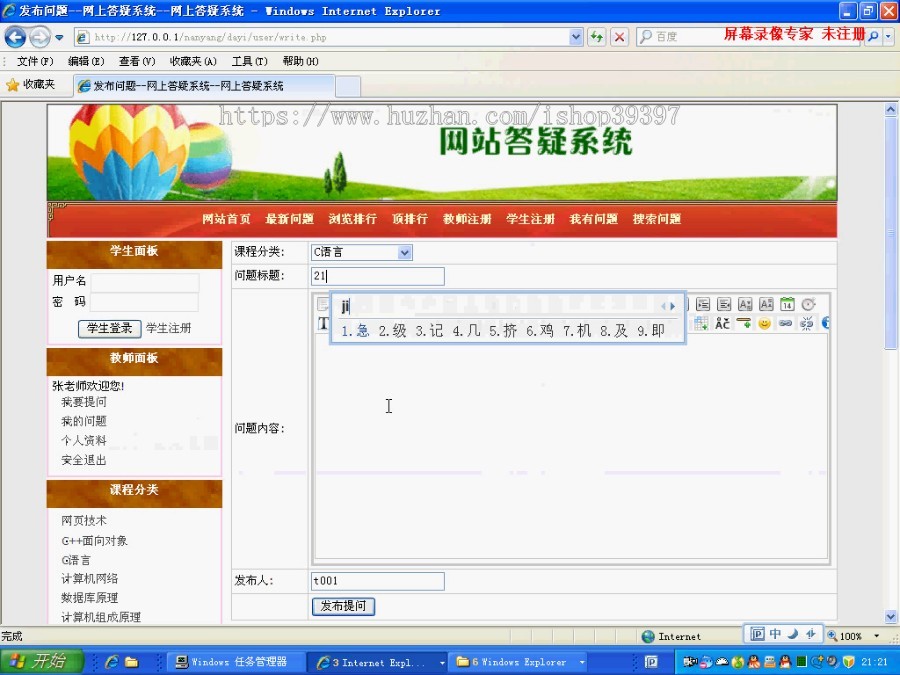The width and height of the screenshot is (900, 675).
Task: Click the red X Stop loading icon
Action: [x=619, y=37]
